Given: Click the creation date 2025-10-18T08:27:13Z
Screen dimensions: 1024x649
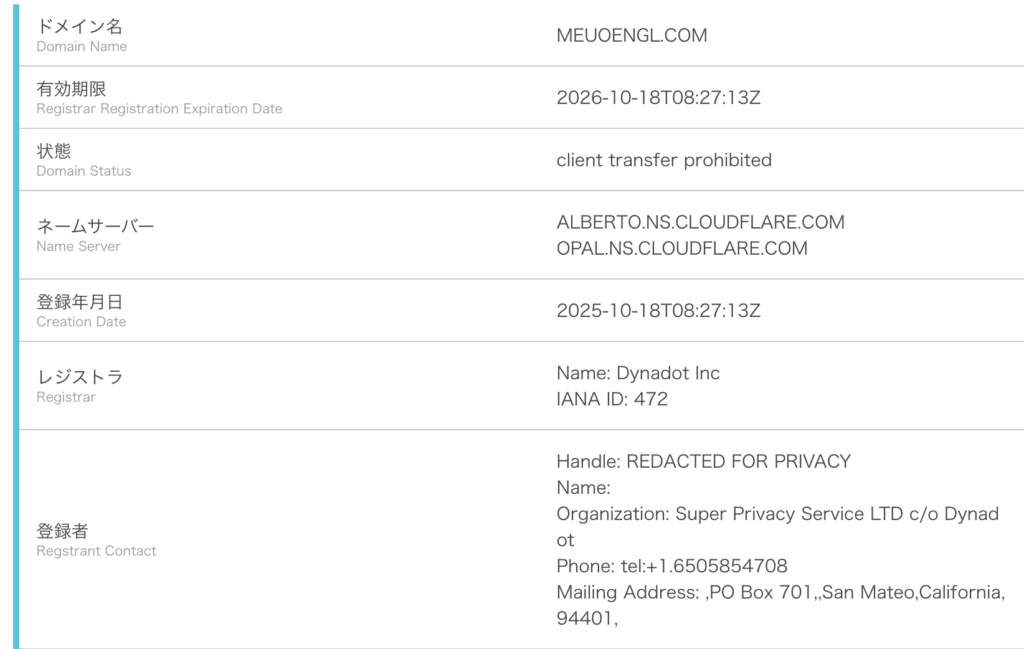Looking at the screenshot, I should [x=658, y=310].
